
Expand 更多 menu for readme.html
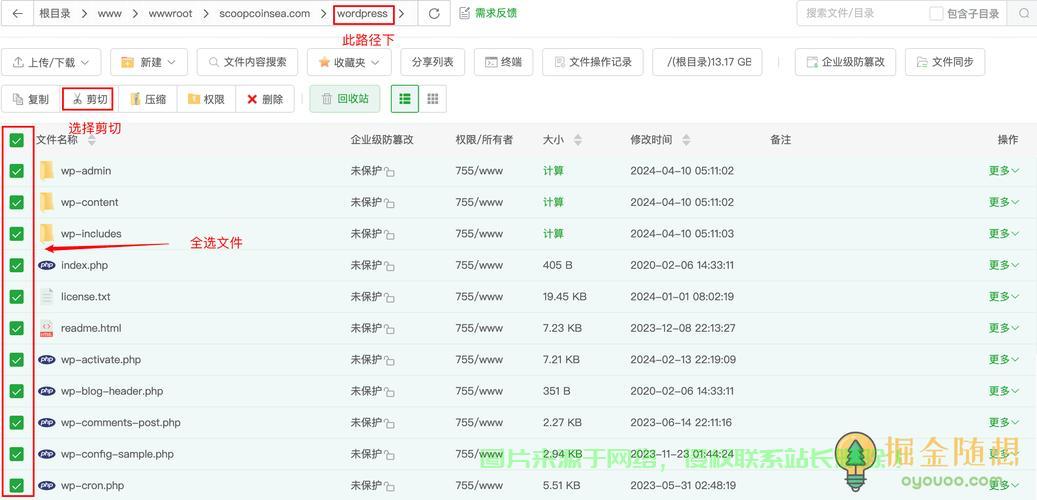1004,328
